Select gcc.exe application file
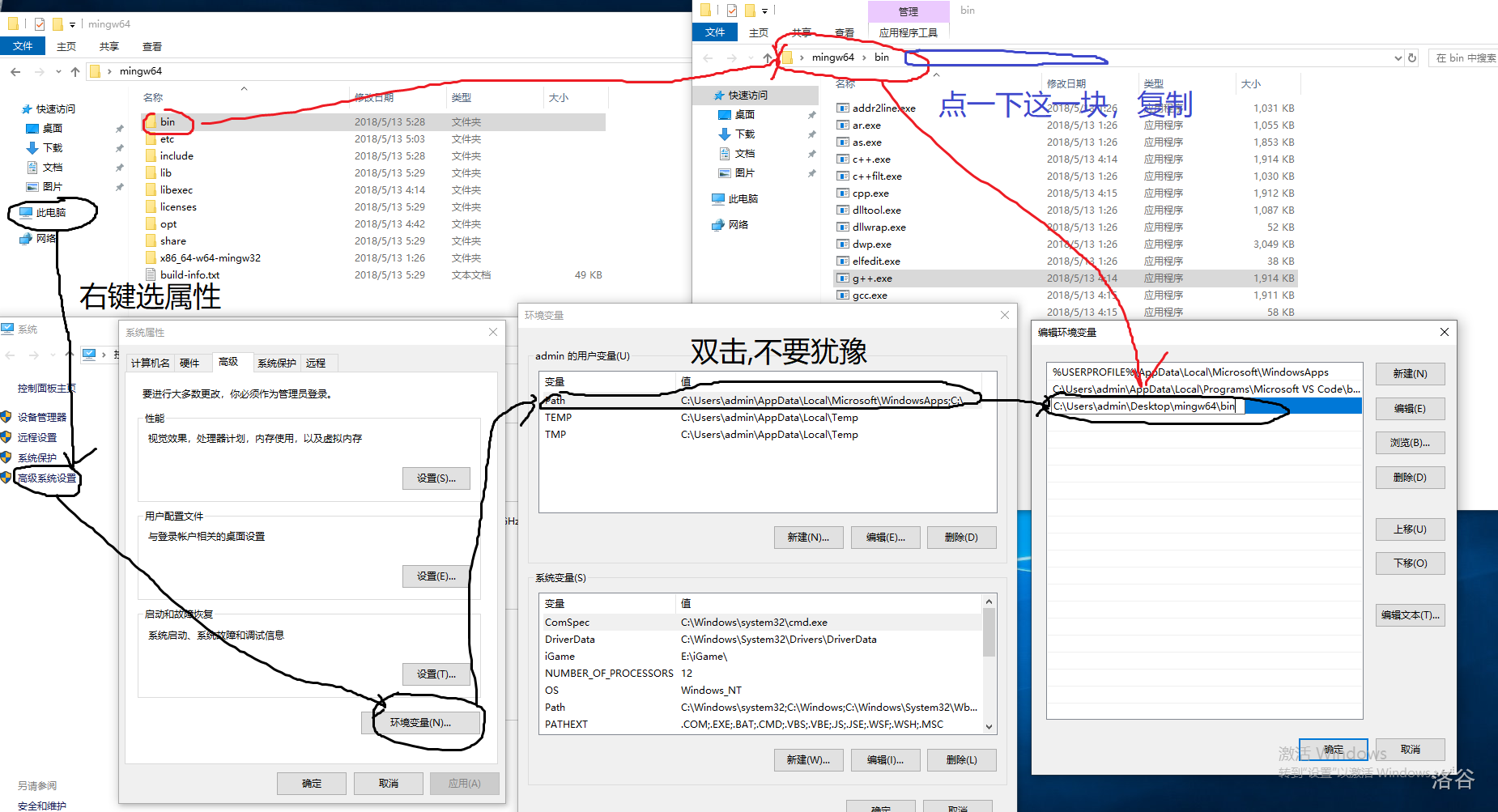The image size is (1498, 812). point(870,295)
